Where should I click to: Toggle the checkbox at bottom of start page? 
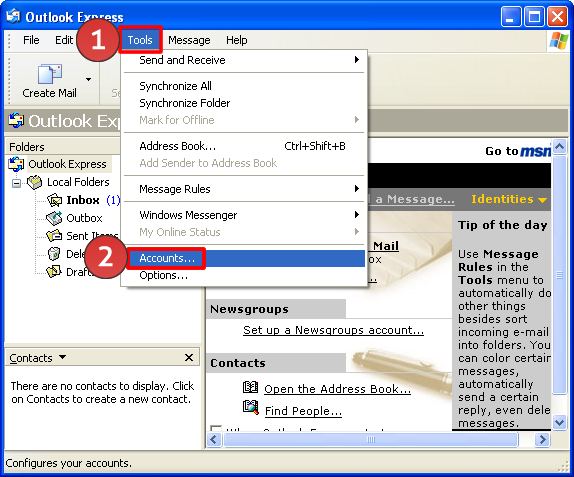coord(216,428)
